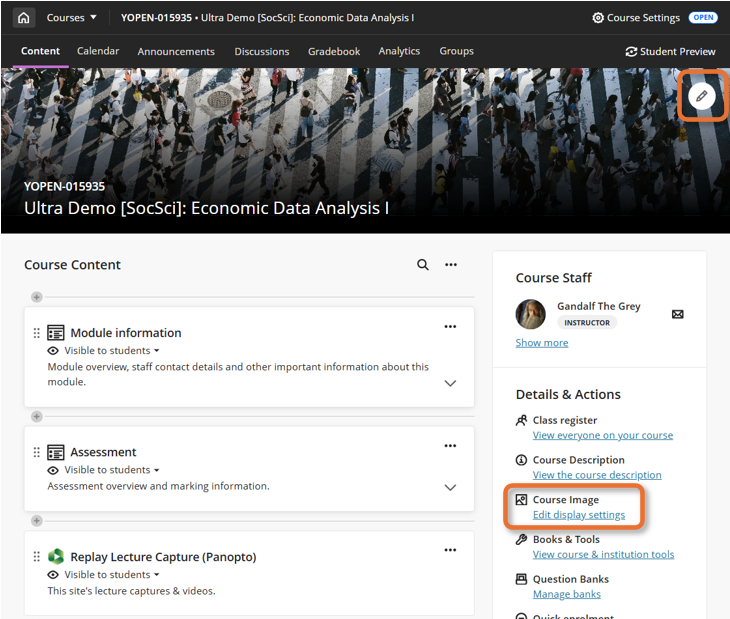Image resolution: width=730 pixels, height=619 pixels.
Task: Click plus icon above Module information
Action: 37,297
